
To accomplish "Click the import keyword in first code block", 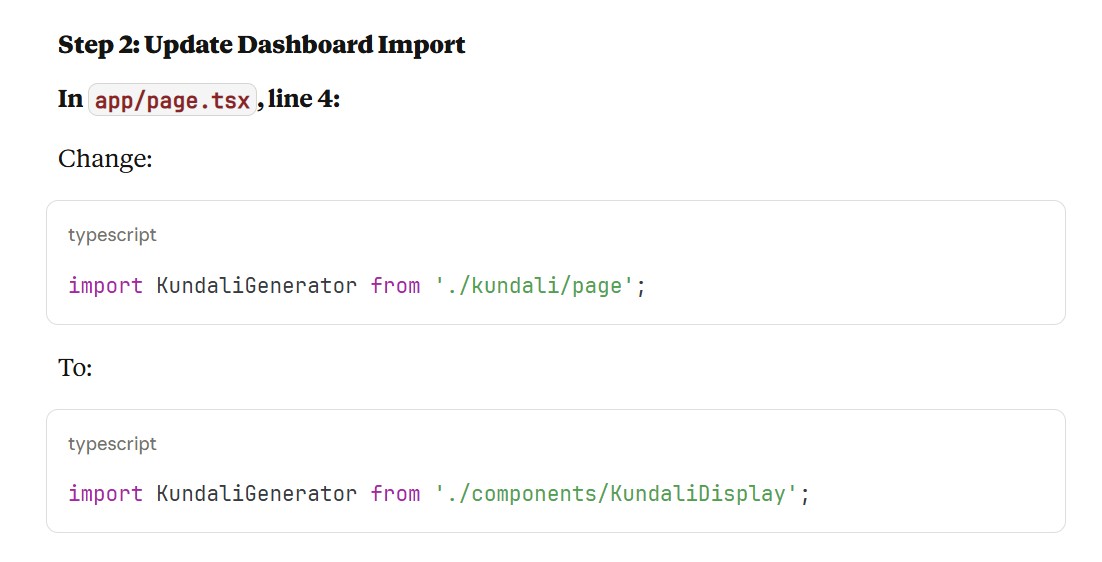I will [105, 286].
